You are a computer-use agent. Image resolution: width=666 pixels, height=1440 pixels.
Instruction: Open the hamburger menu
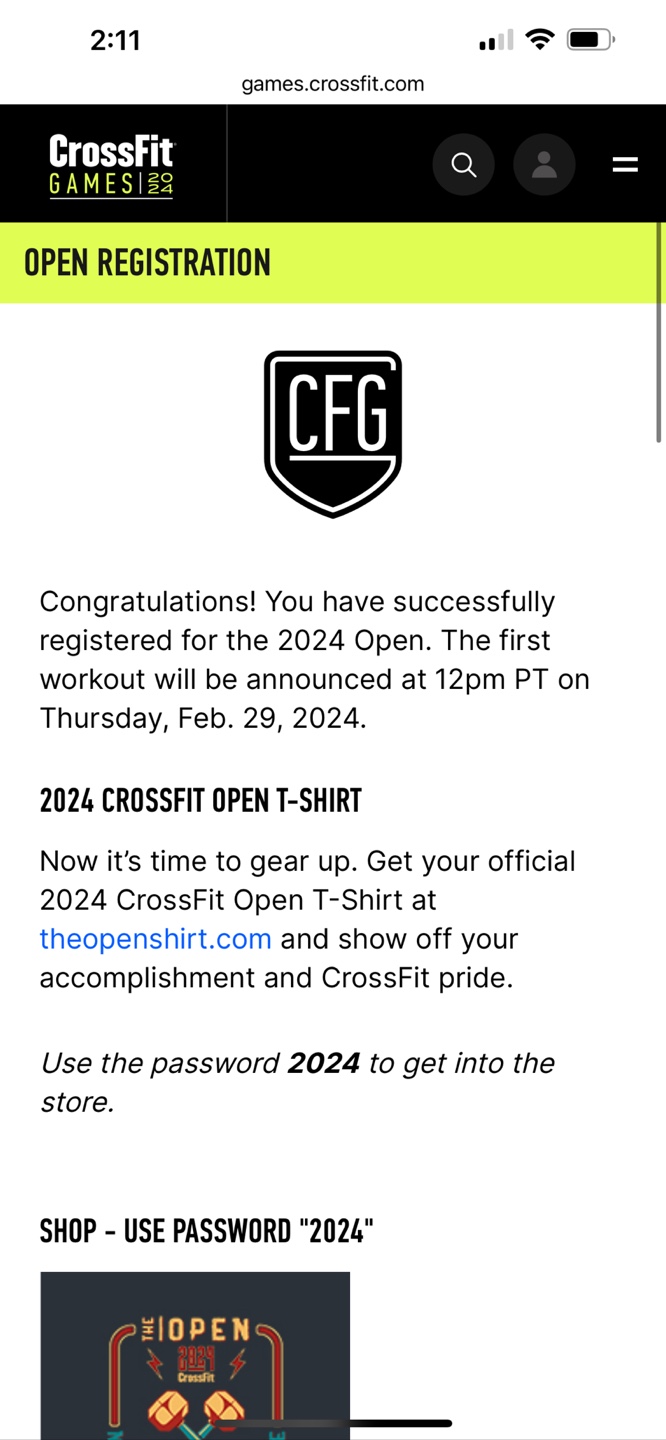(625, 165)
